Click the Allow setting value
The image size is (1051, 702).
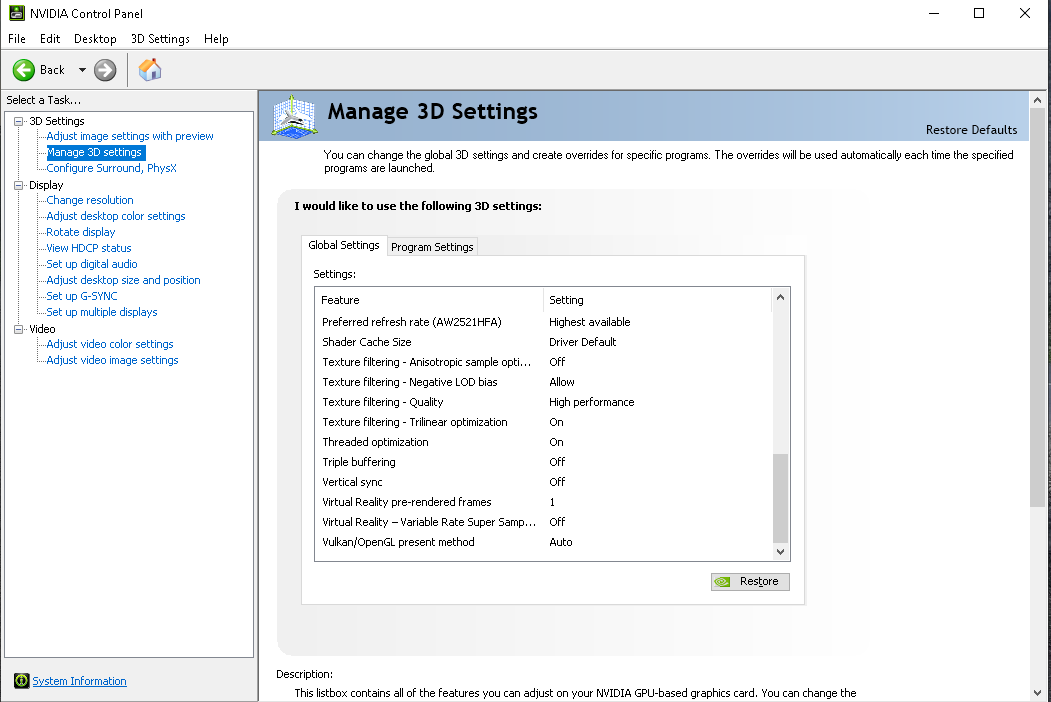click(x=562, y=382)
